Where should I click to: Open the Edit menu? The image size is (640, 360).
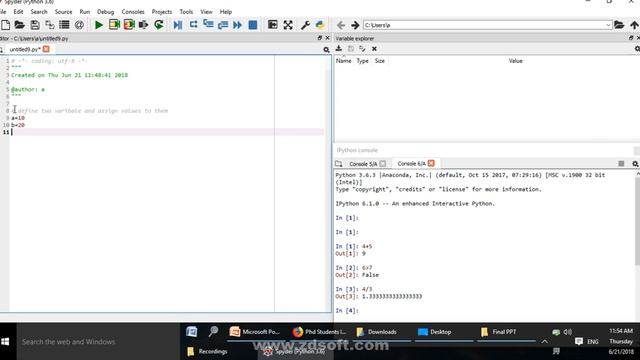click(18, 12)
